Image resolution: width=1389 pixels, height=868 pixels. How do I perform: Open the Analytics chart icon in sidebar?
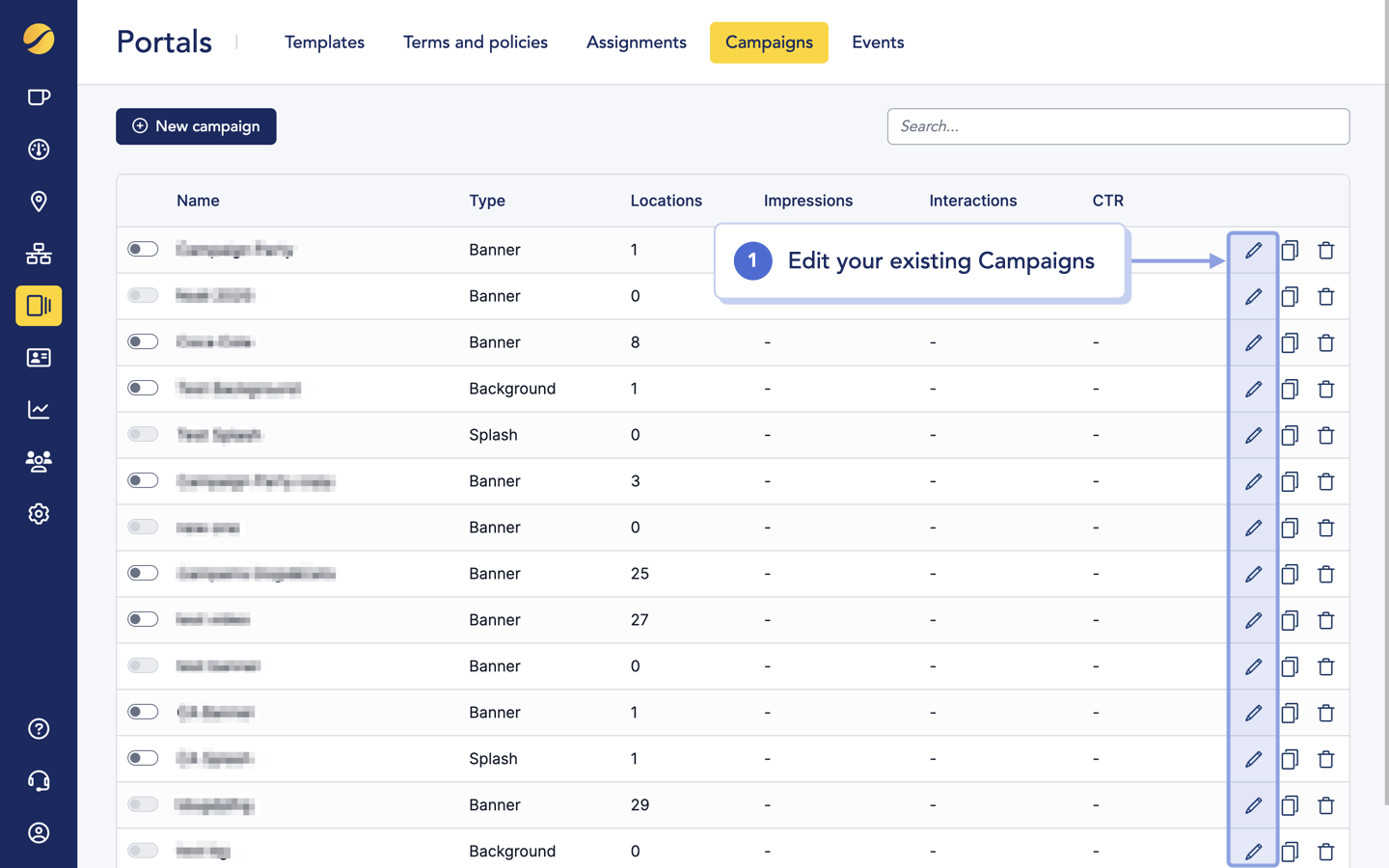[x=39, y=410]
